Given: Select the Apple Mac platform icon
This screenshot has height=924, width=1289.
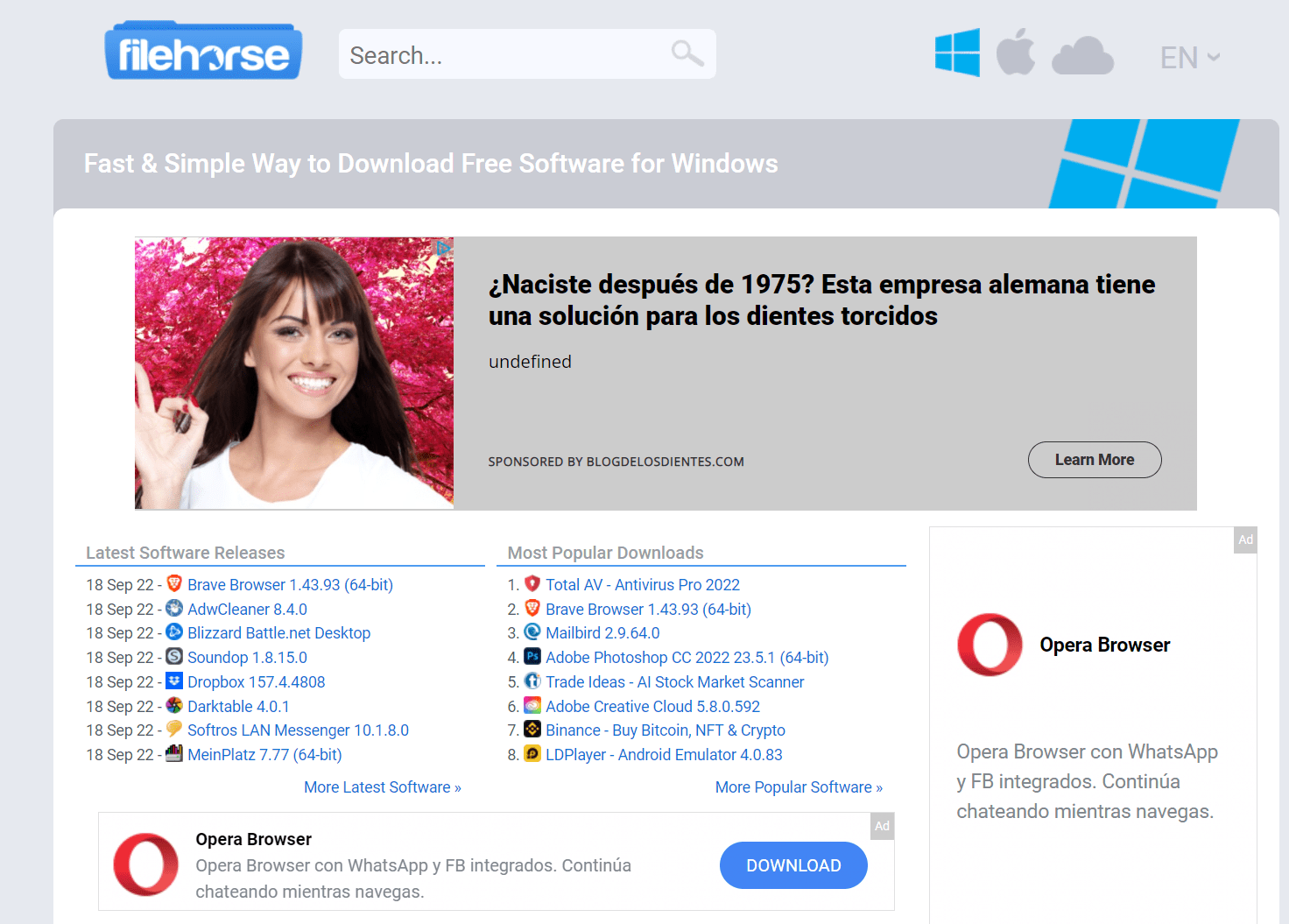Looking at the screenshot, I should (1016, 52).
